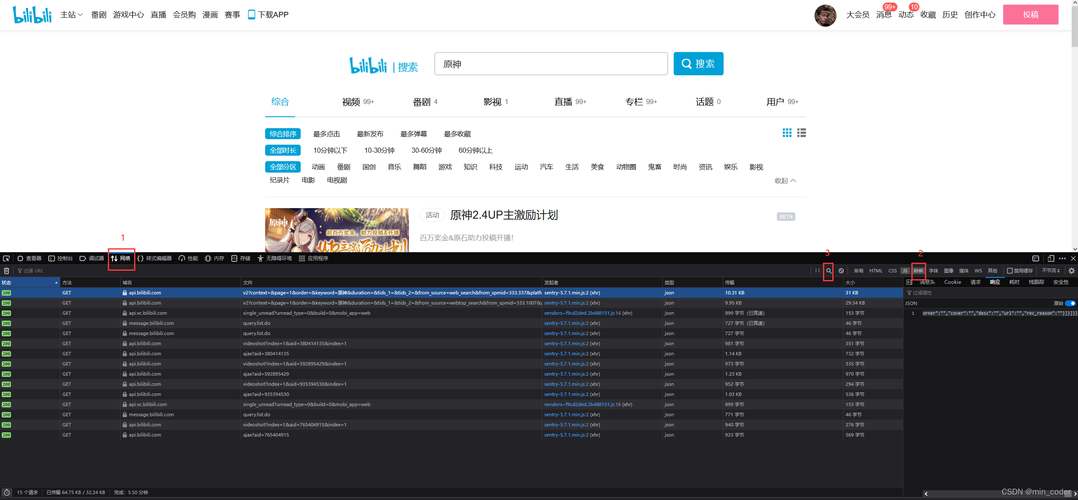Screen dimensions: 1078x500
Task: Switch to the 番剧 results tab
Action: click(x=425, y=102)
